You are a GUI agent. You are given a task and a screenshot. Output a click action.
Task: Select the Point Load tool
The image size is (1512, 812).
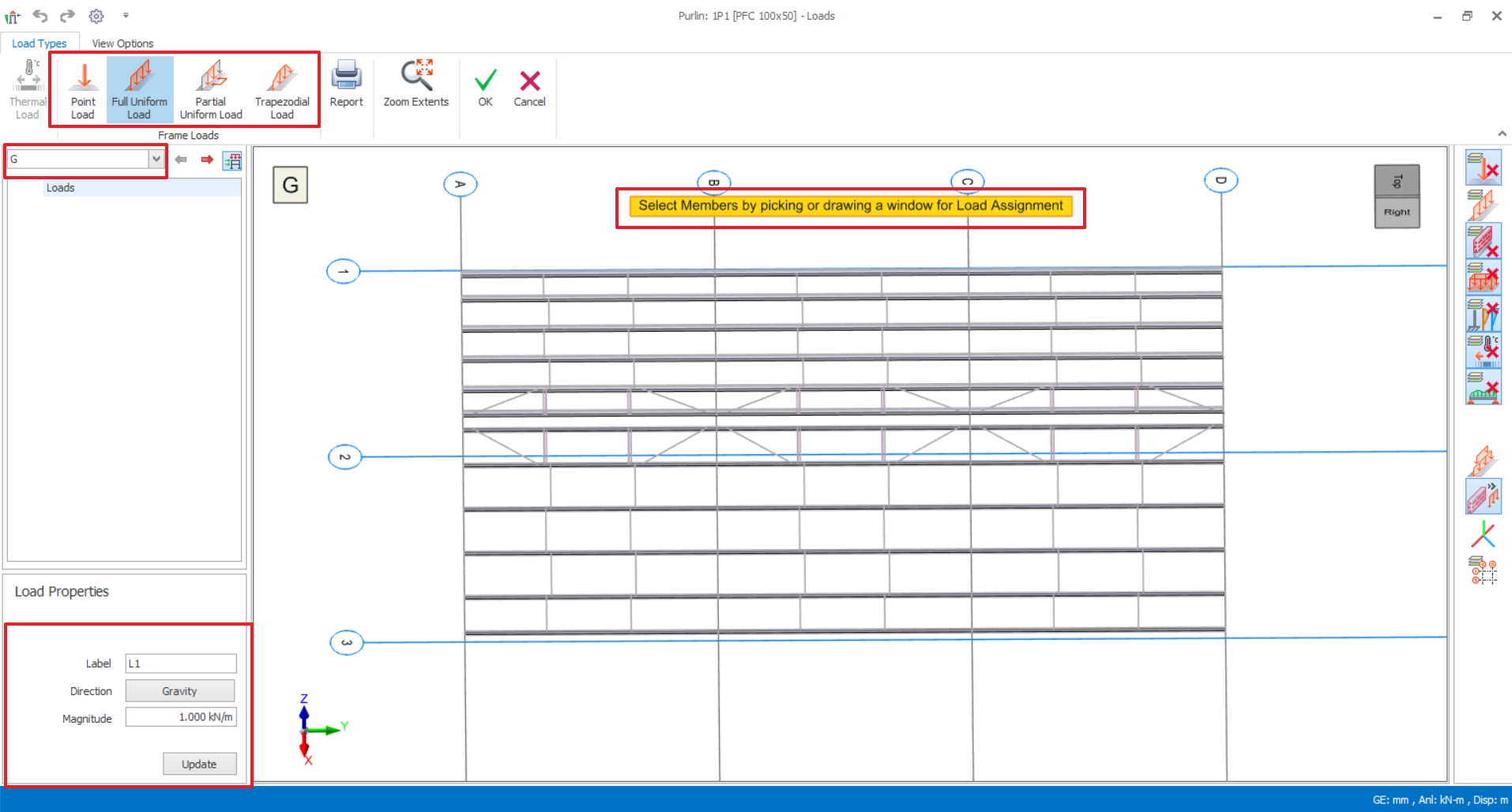[x=83, y=89]
